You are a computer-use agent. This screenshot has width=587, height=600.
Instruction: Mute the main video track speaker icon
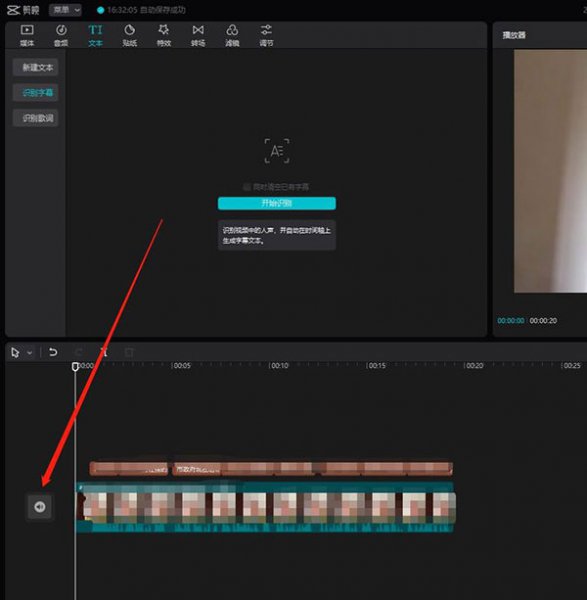pyautogui.click(x=40, y=507)
